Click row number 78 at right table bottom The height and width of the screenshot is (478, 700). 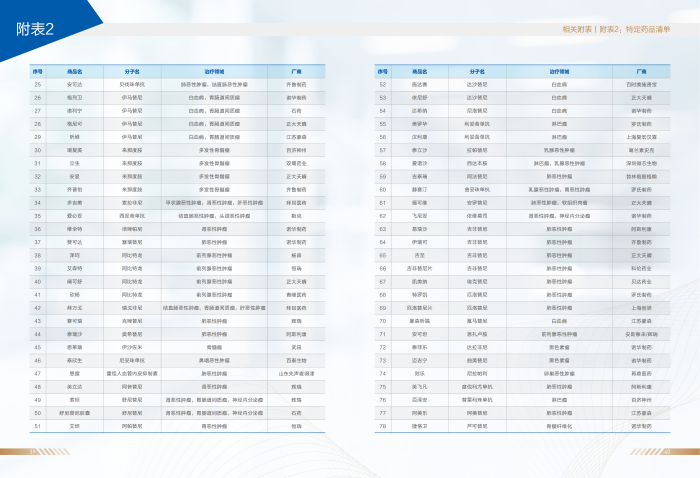point(382,425)
